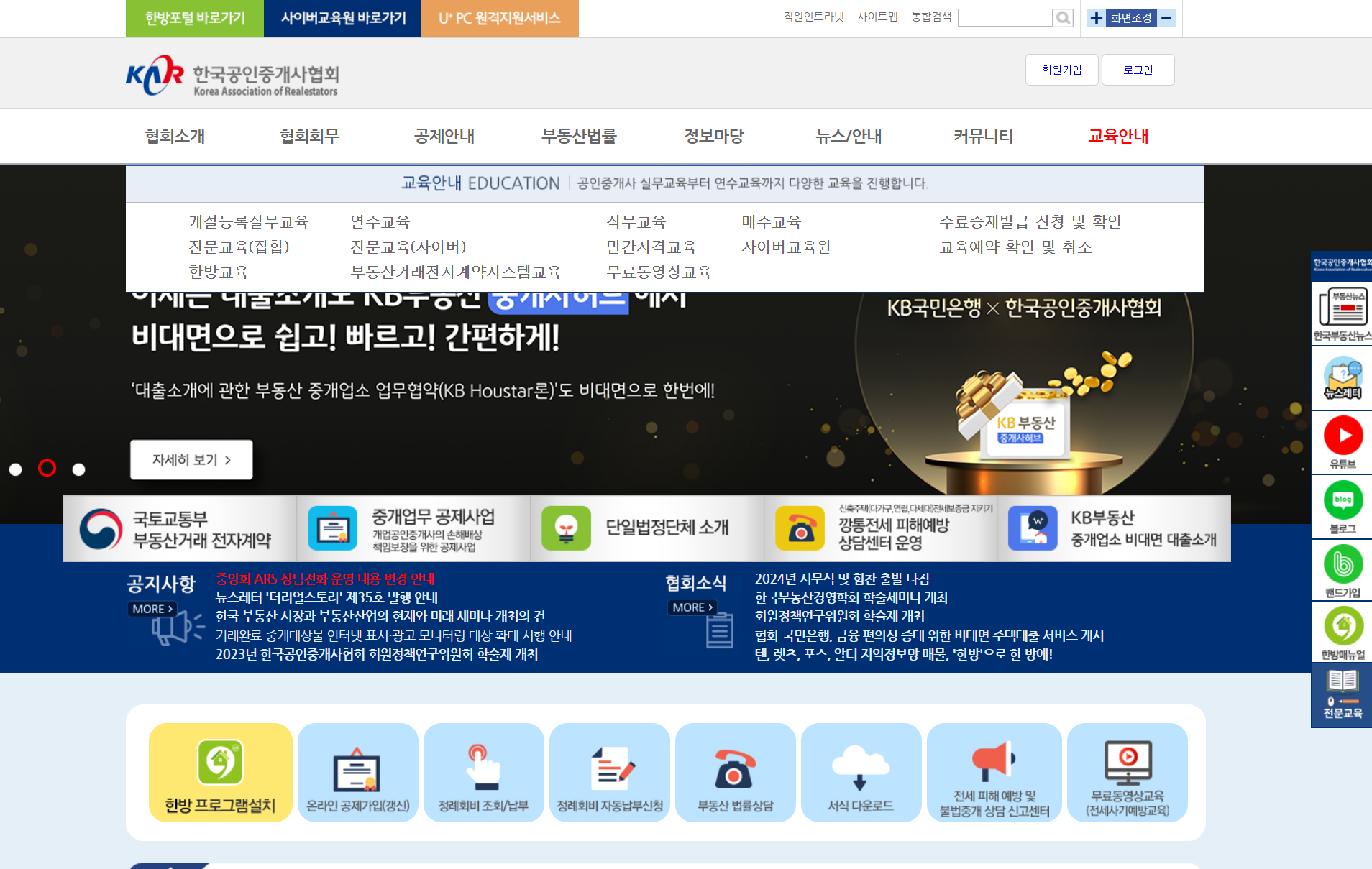Go to 한방포털 바로가기 tab
This screenshot has width=1372, height=869.
(x=195, y=18)
